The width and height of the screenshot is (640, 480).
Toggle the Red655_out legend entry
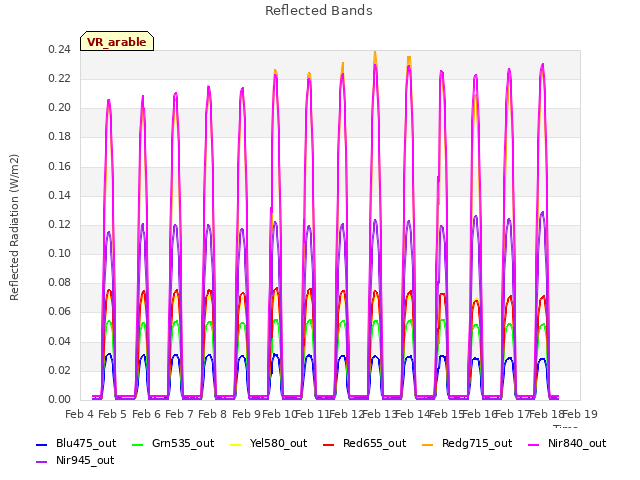364,443
